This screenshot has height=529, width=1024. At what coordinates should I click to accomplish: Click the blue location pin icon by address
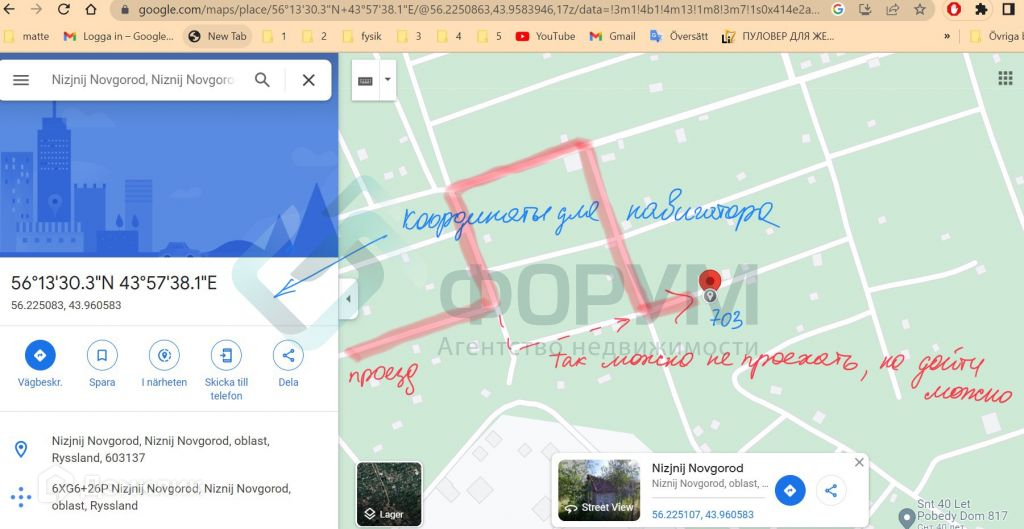coord(21,449)
